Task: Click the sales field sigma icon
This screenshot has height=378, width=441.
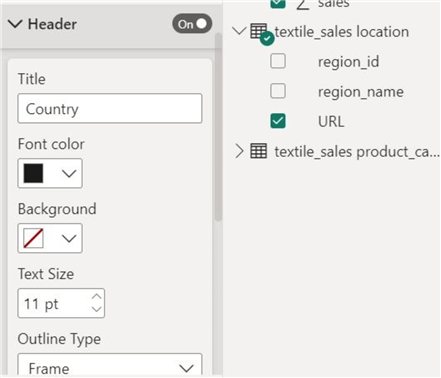Action: pos(303,5)
